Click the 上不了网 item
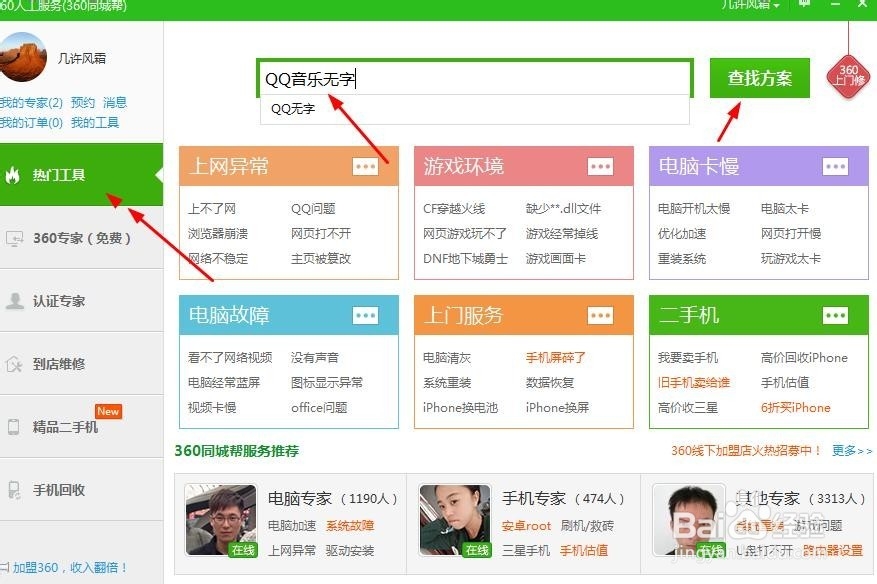This screenshot has height=584, width=877. 212,209
